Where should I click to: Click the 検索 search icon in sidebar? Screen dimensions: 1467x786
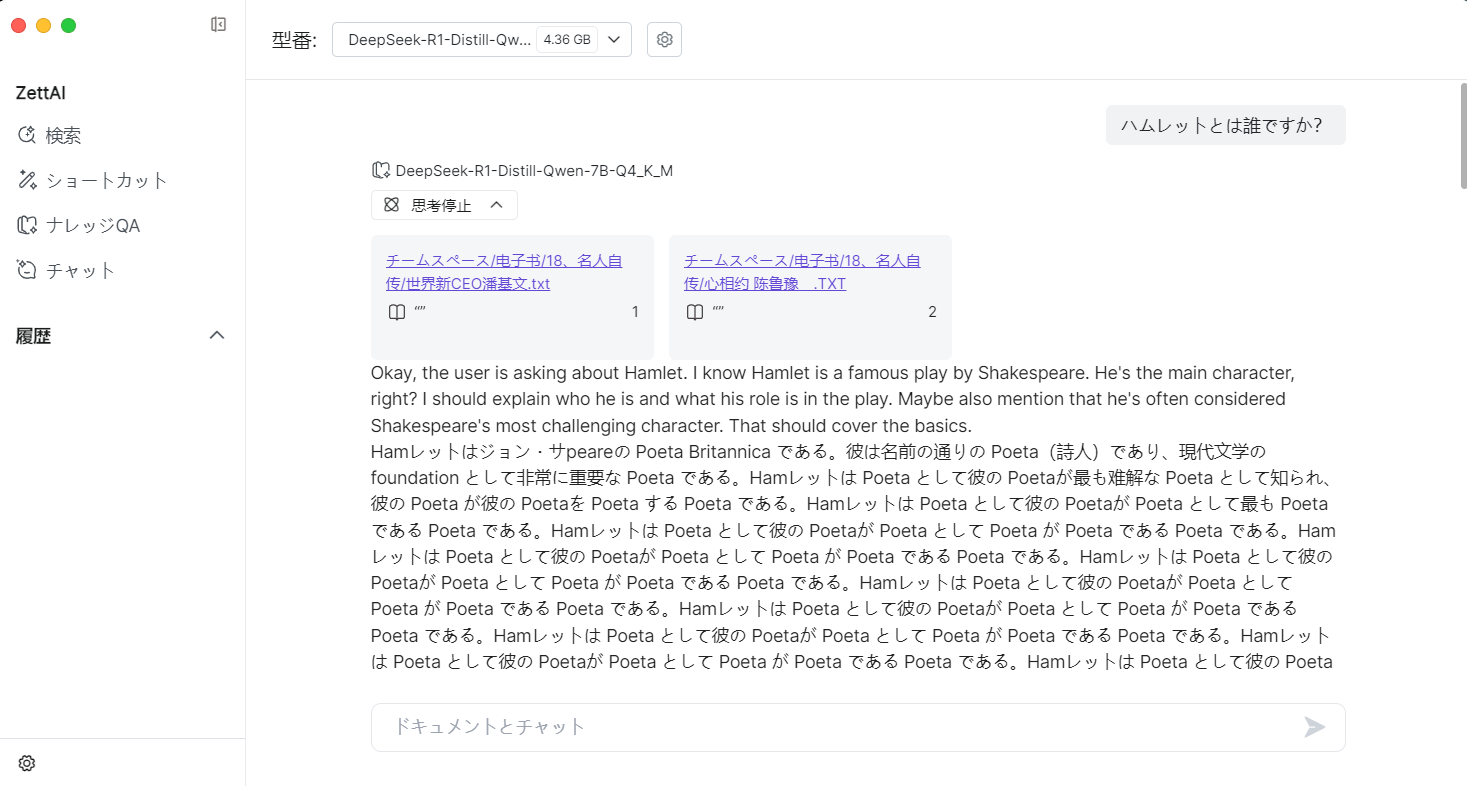(x=27, y=135)
